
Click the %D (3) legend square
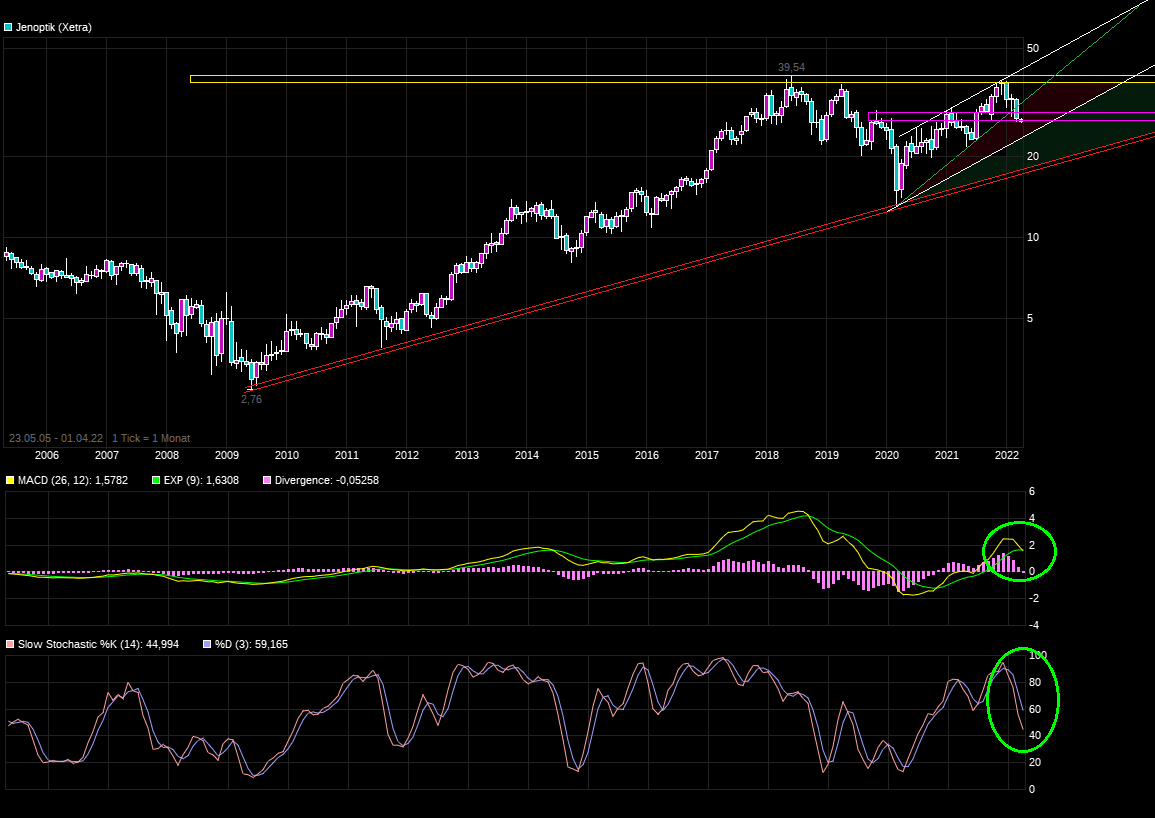206,645
